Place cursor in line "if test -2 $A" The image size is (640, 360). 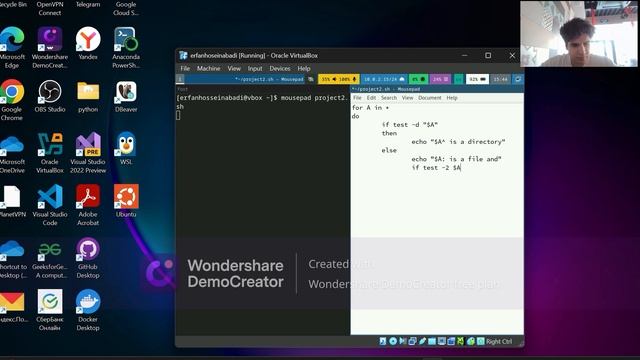pyautogui.click(x=436, y=168)
